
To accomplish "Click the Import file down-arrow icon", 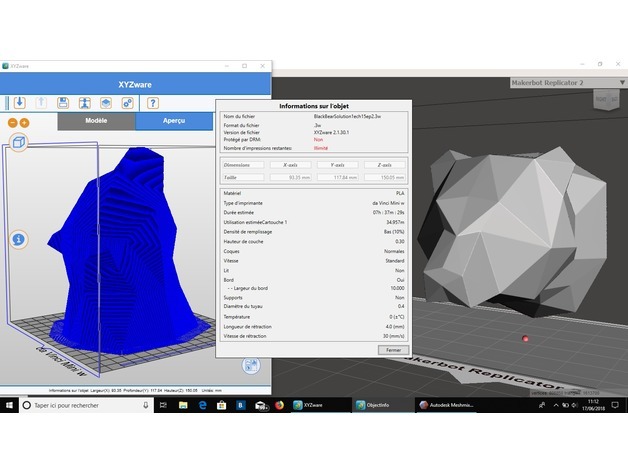I will [20, 103].
